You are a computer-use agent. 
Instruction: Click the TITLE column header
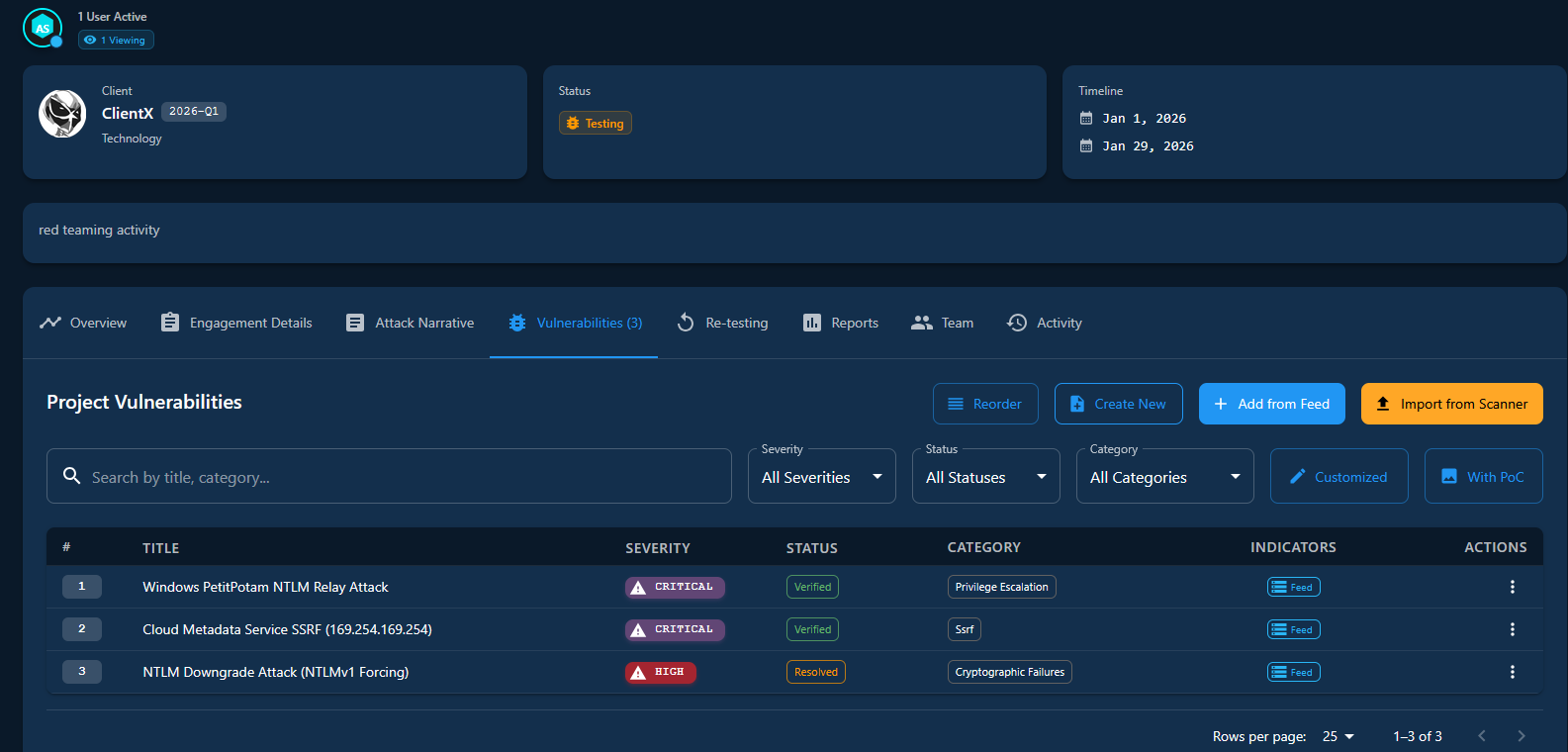click(161, 548)
